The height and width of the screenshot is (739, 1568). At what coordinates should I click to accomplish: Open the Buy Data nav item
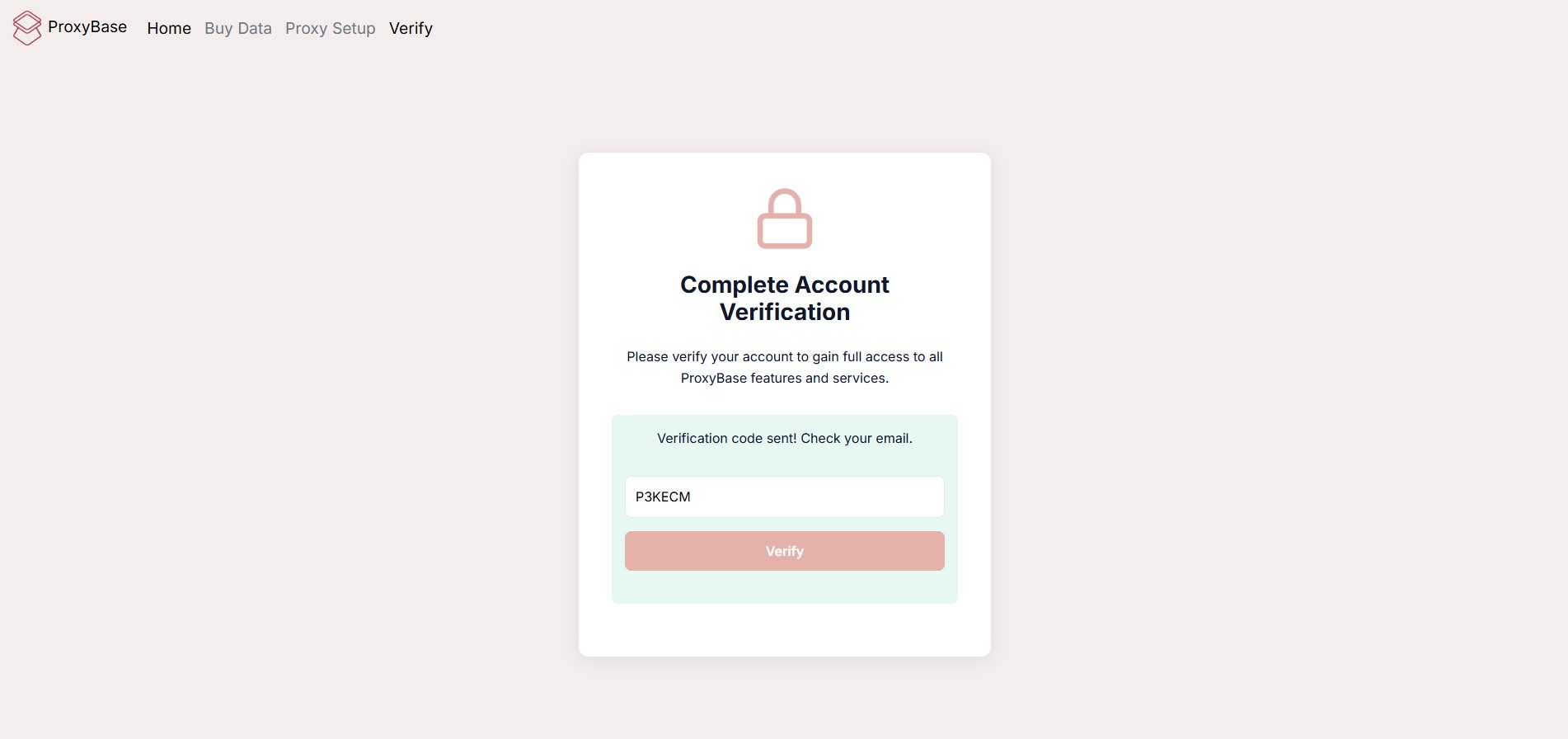tap(238, 28)
